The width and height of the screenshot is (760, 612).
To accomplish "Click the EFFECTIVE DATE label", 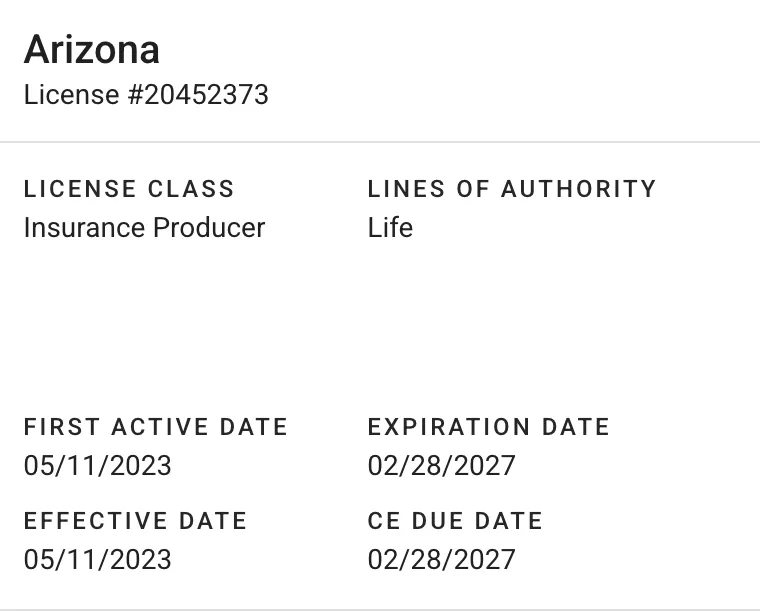I will (x=135, y=521).
